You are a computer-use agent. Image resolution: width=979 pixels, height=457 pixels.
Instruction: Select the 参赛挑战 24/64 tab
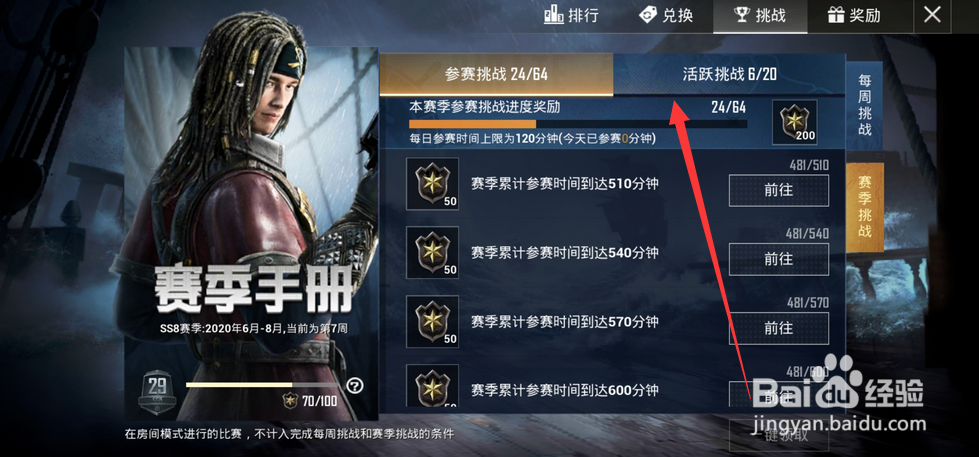[496, 74]
